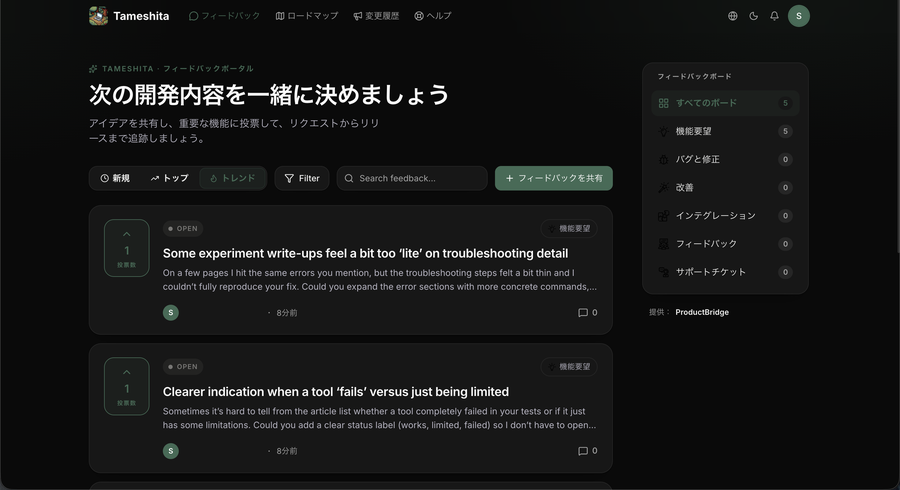Open the ProductBridge link
Viewport: 900px width, 490px height.
coord(702,312)
